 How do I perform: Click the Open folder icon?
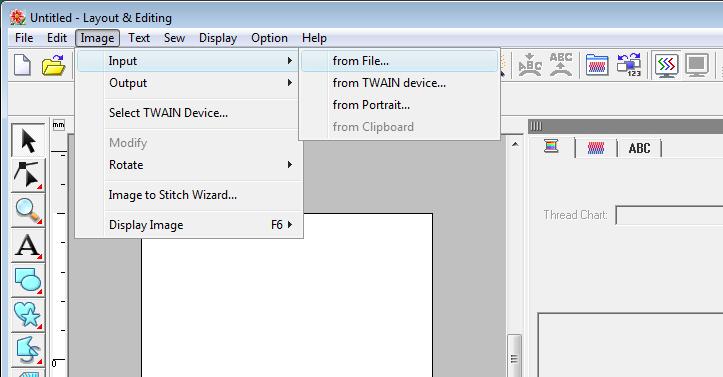(53, 65)
